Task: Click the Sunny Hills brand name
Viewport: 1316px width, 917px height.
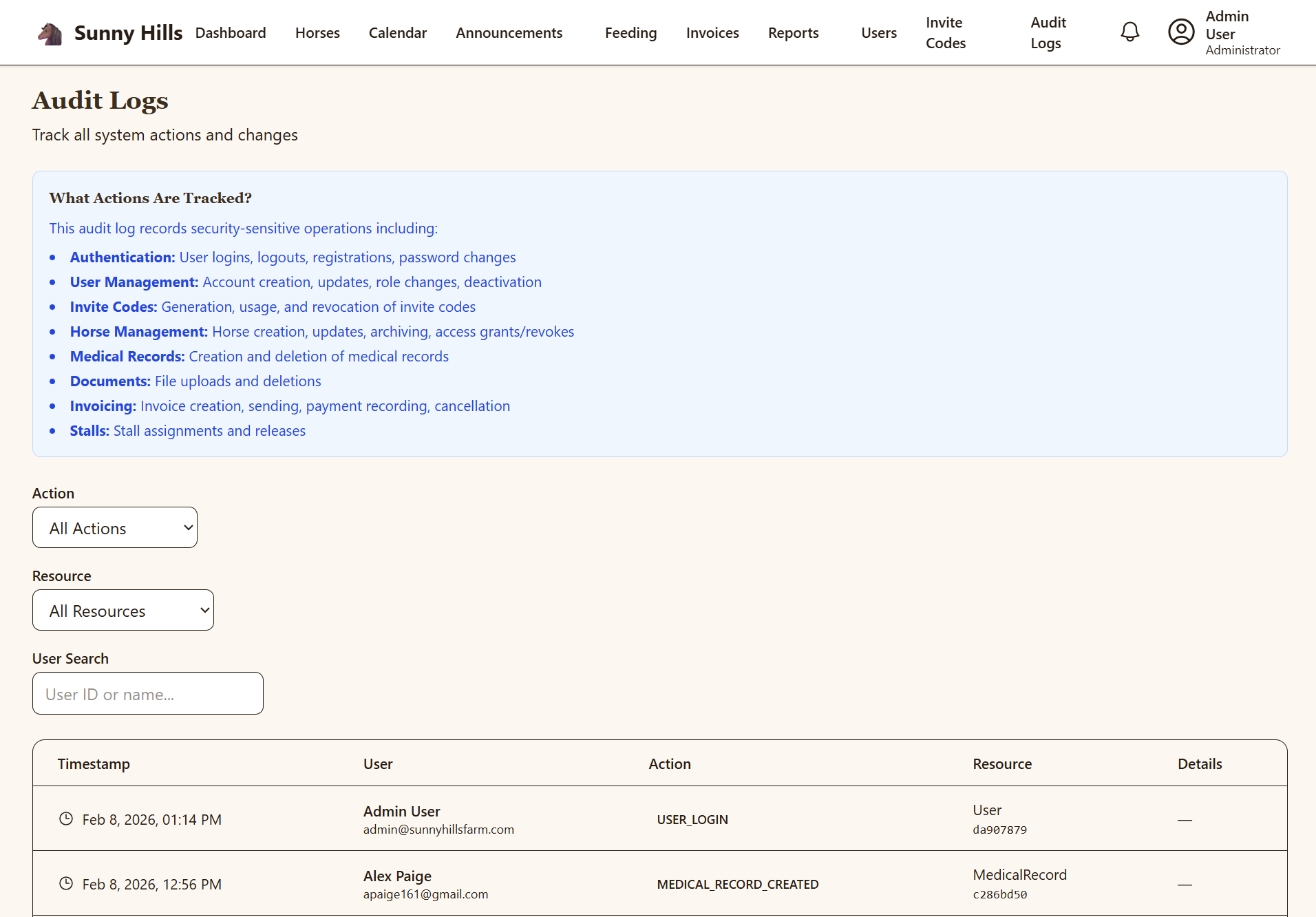Action: click(x=128, y=32)
